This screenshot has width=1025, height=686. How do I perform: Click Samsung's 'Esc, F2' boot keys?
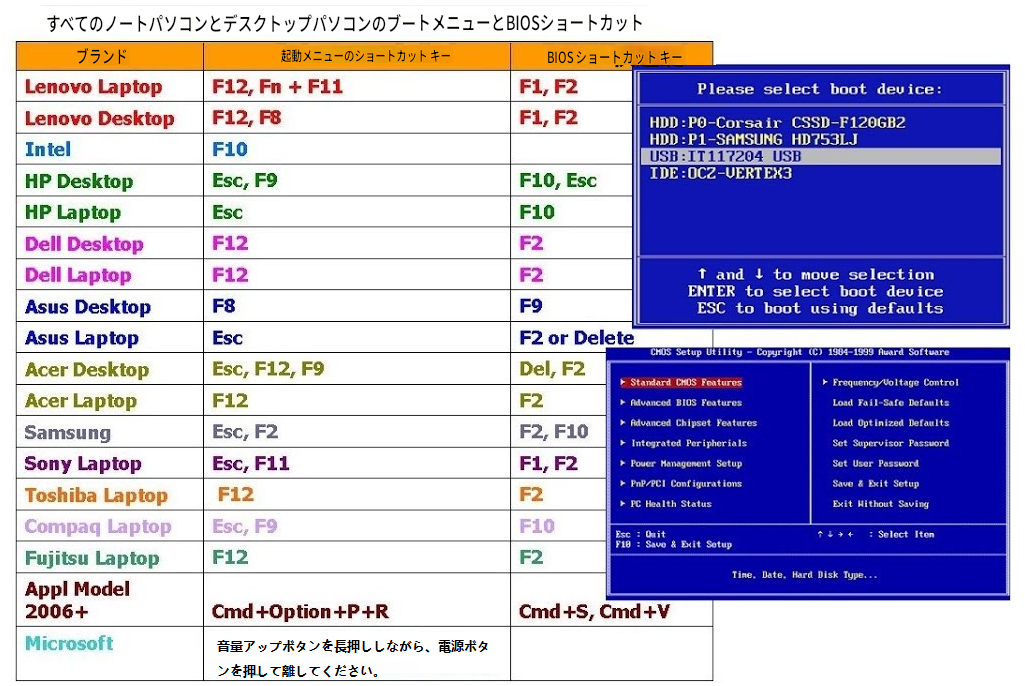(245, 432)
